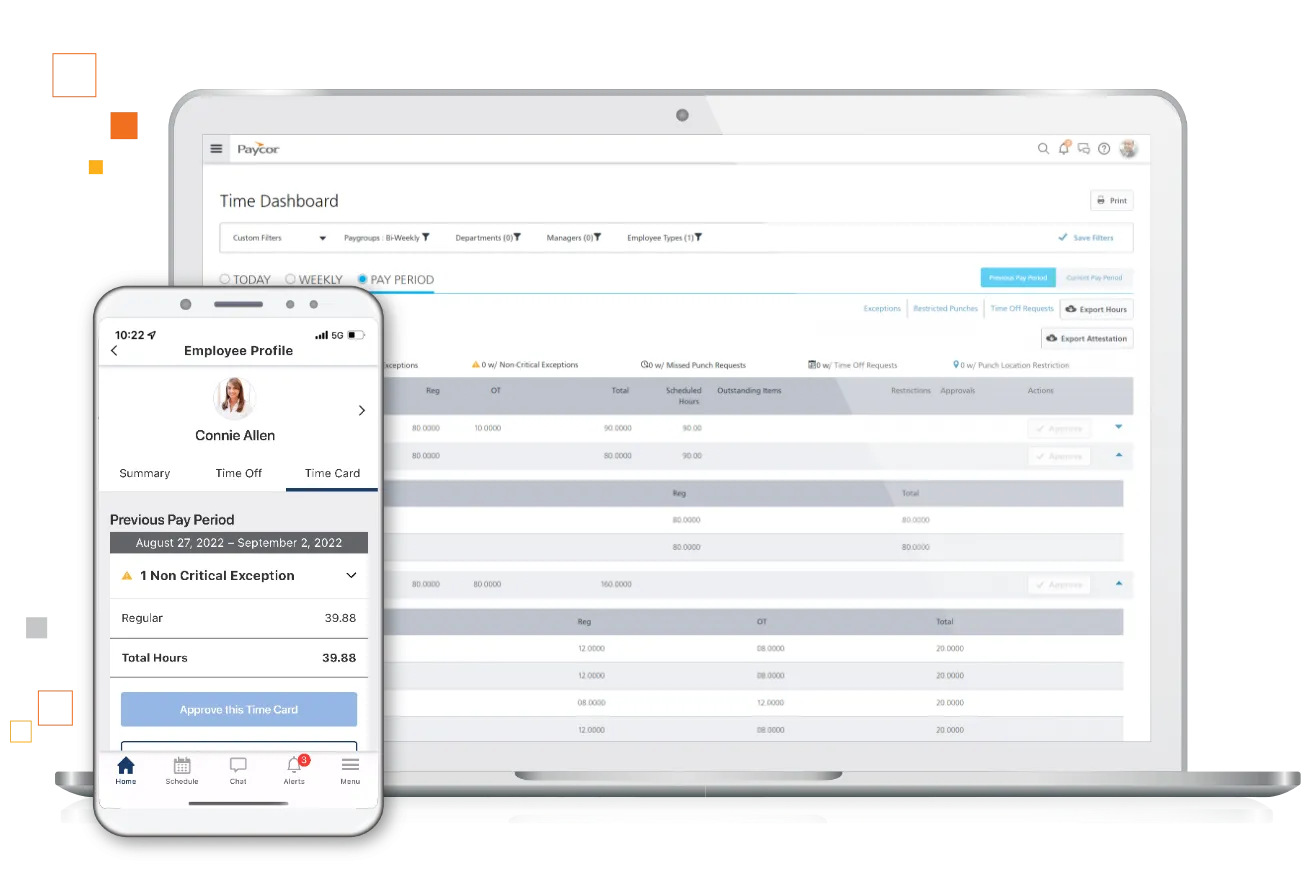Screen dimensions: 1310x884
Task: Open Home in the phone bottom bar
Action: 126,770
